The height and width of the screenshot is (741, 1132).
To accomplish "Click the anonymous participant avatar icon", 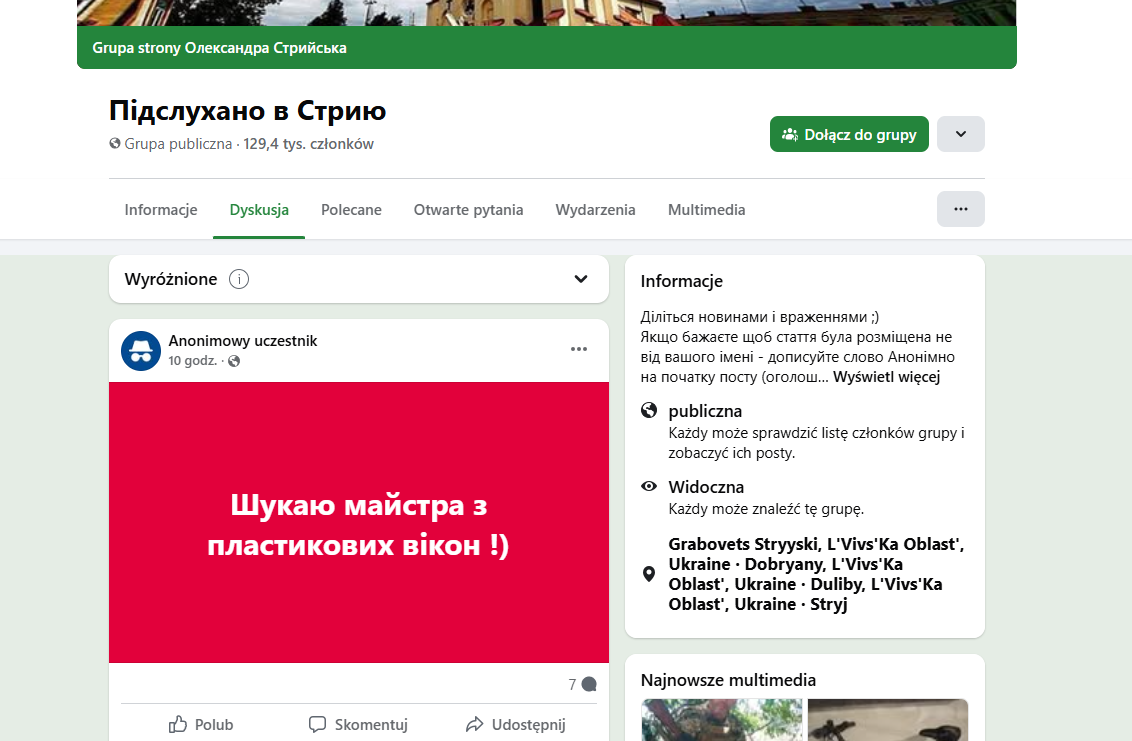I will pos(141,351).
